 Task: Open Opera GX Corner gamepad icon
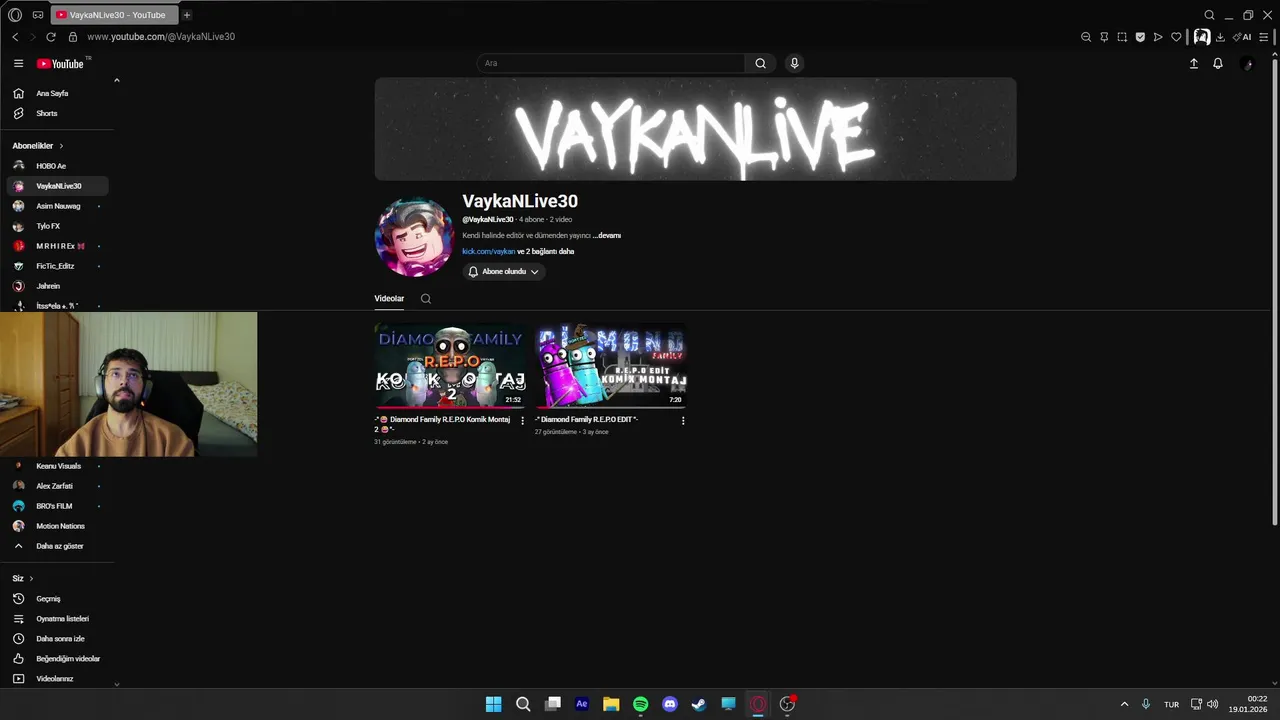point(38,15)
